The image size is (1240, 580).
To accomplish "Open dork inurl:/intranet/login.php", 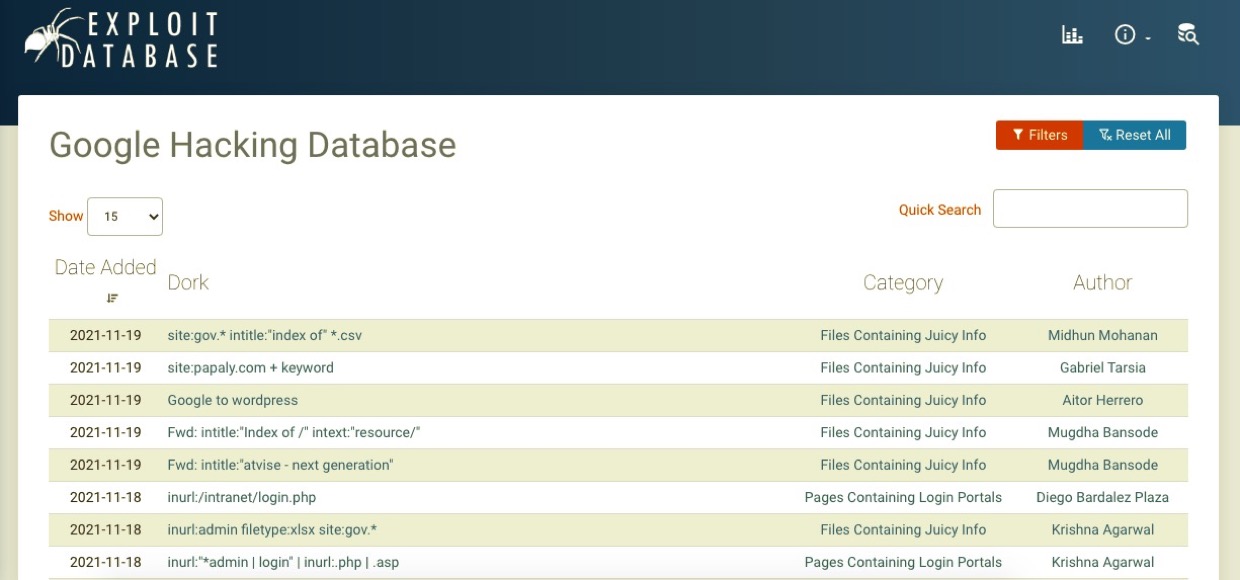I will point(241,497).
